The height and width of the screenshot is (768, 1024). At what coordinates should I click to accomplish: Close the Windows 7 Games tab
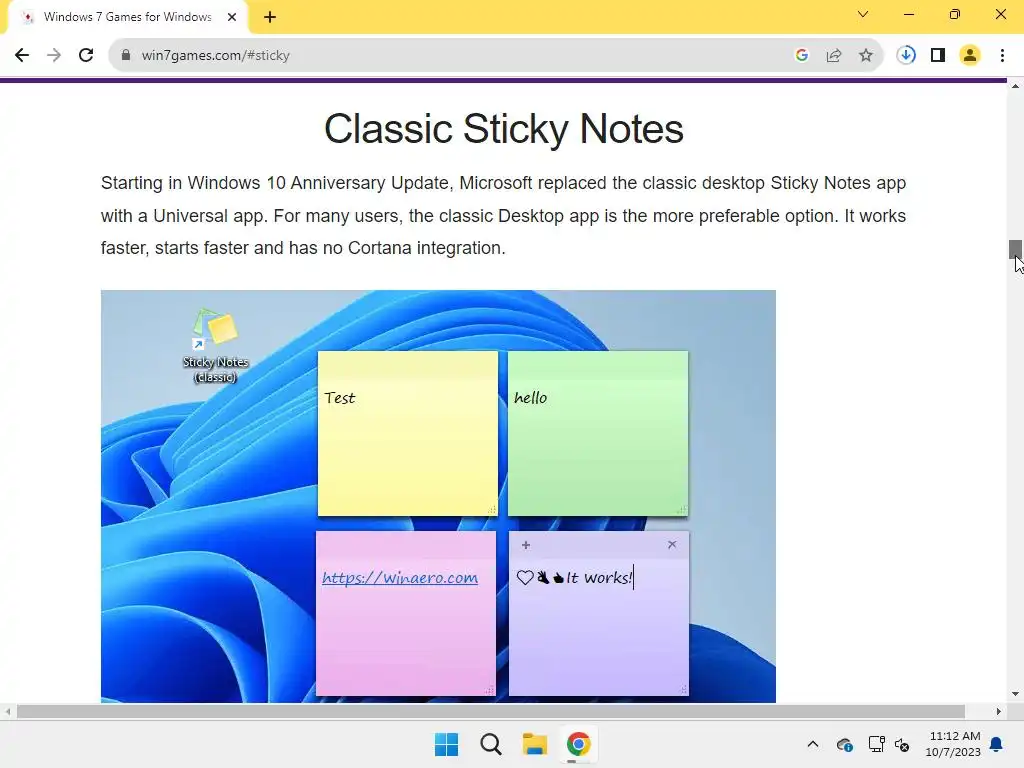[232, 17]
